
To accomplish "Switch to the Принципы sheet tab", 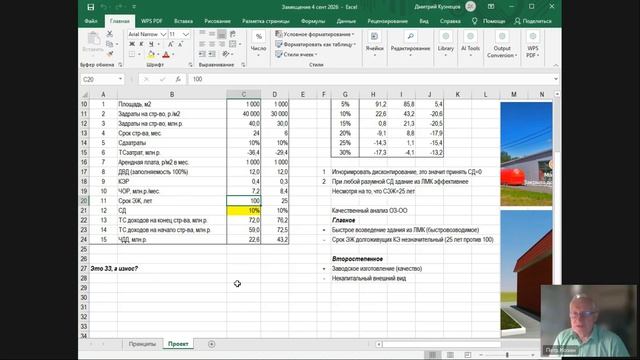I will tap(142, 344).
